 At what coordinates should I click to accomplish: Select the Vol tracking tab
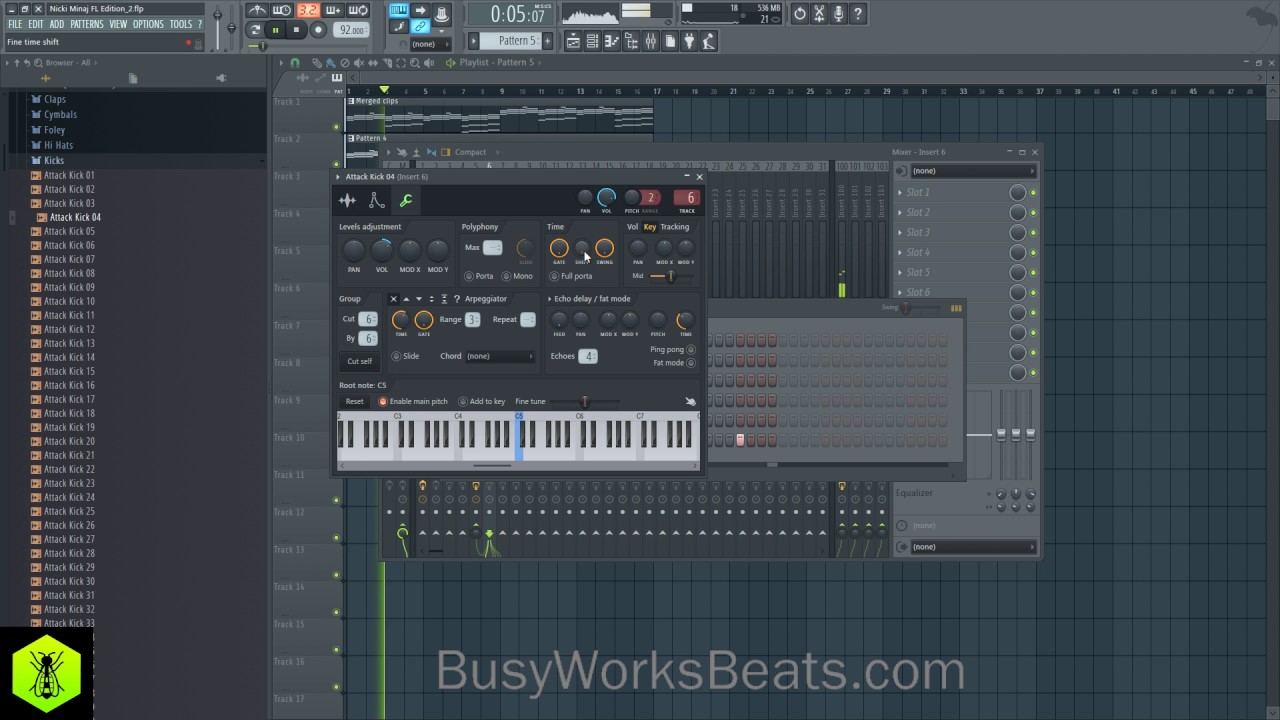tap(632, 227)
